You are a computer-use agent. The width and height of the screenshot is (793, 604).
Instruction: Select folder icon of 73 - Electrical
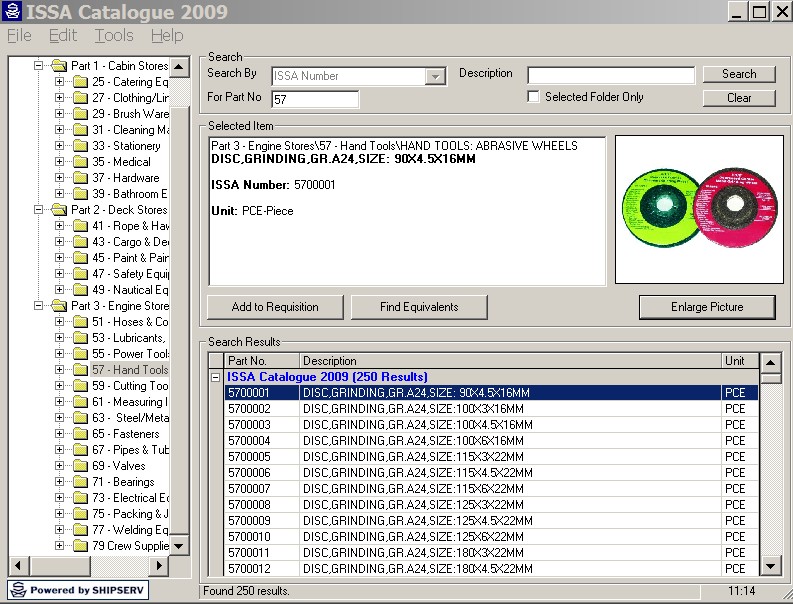[x=80, y=498]
